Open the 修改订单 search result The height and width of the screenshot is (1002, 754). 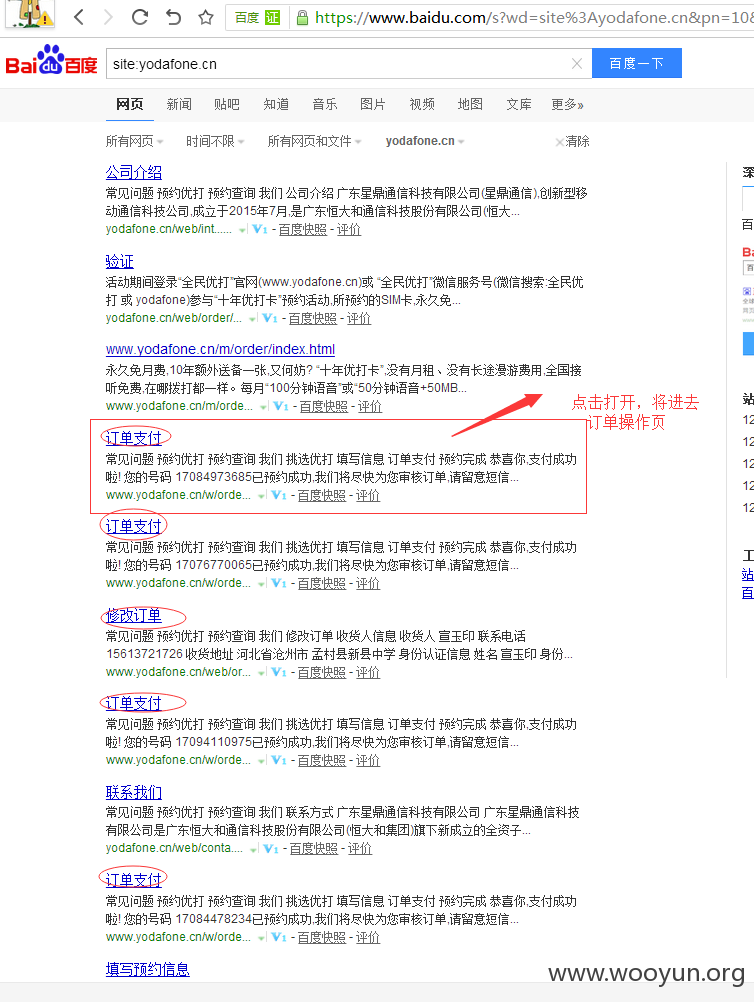coord(134,615)
